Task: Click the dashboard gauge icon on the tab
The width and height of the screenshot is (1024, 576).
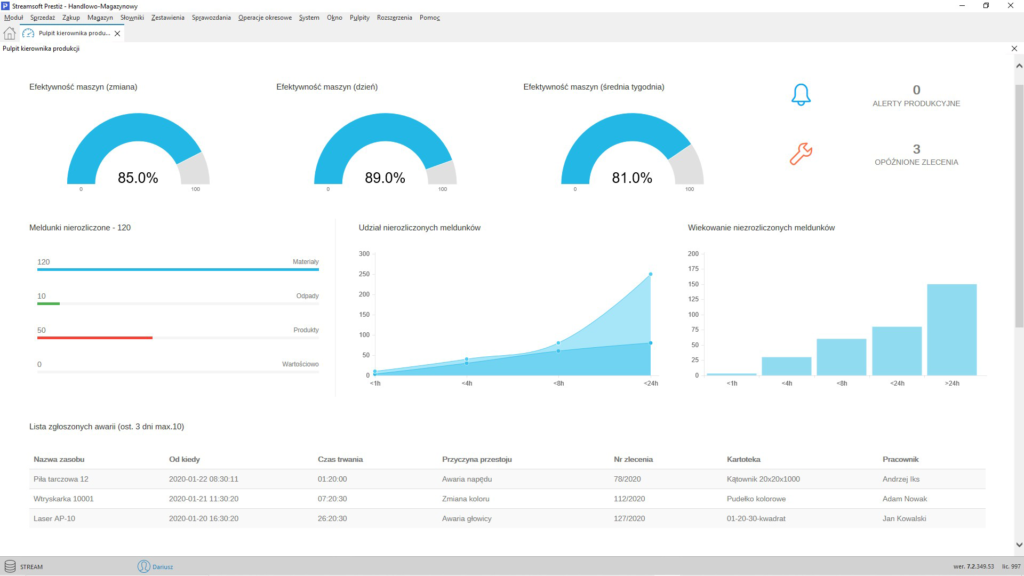Action: click(x=28, y=33)
